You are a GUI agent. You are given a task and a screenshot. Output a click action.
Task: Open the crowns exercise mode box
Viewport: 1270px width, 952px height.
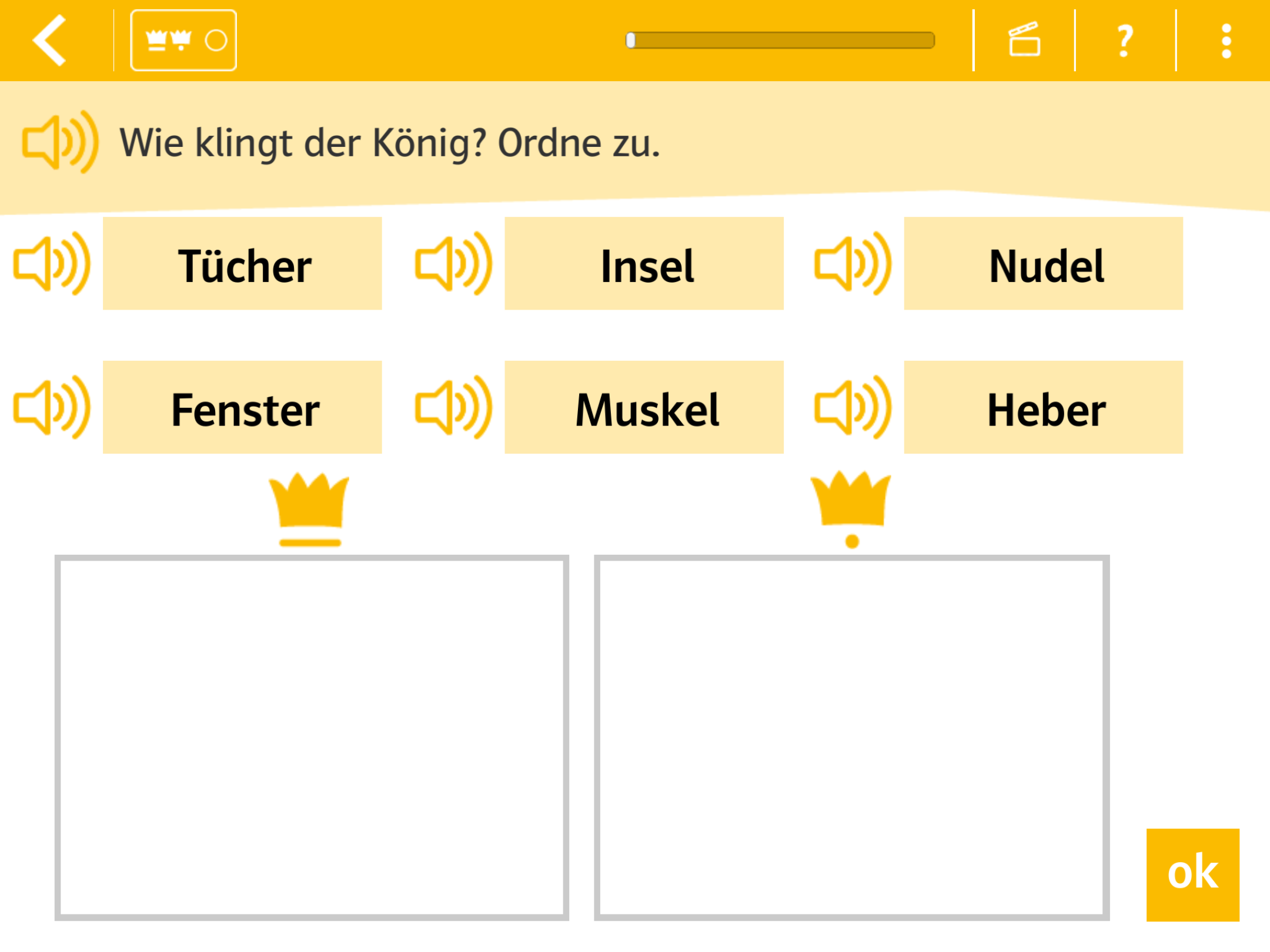coord(183,41)
